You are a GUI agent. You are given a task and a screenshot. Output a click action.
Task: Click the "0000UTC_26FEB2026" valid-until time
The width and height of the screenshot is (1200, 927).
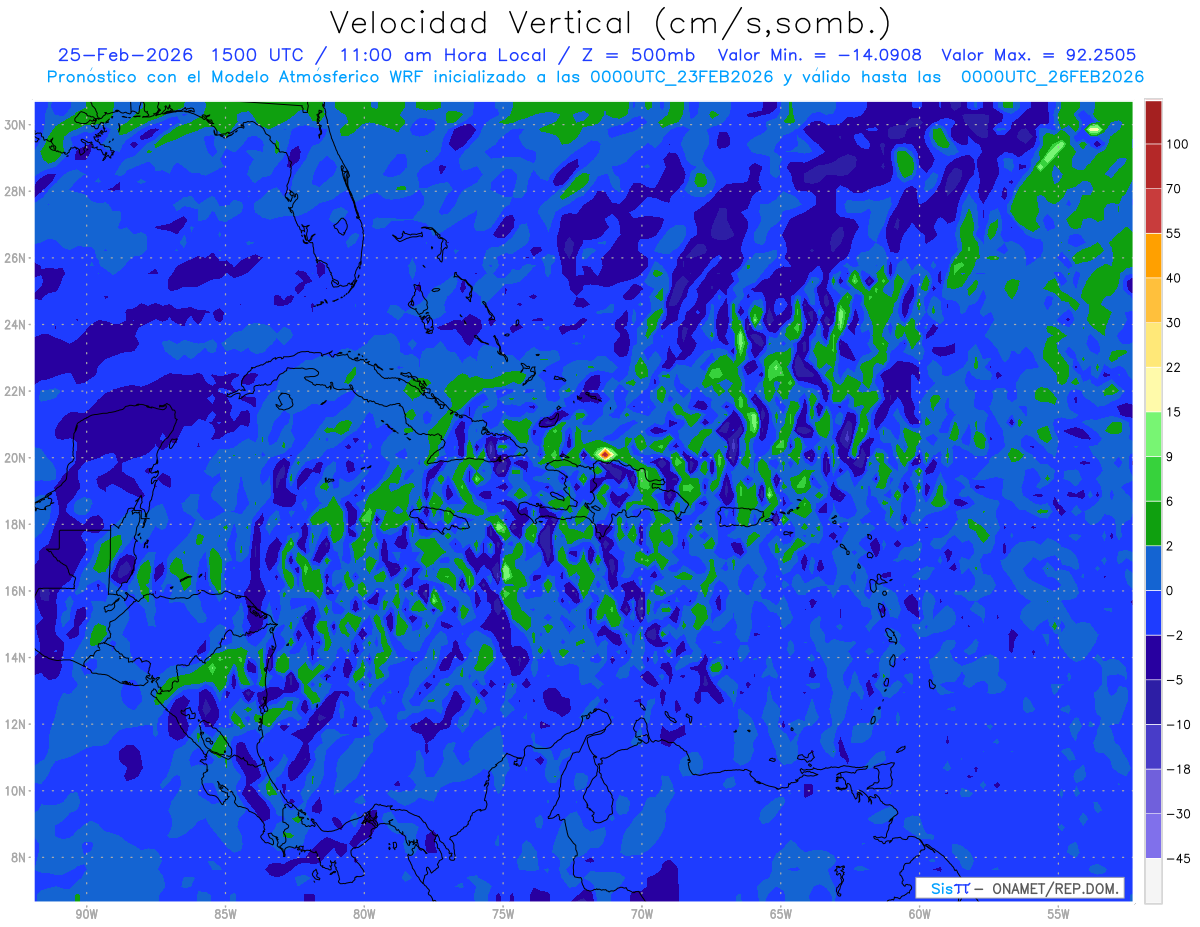pyautogui.click(x=1052, y=76)
